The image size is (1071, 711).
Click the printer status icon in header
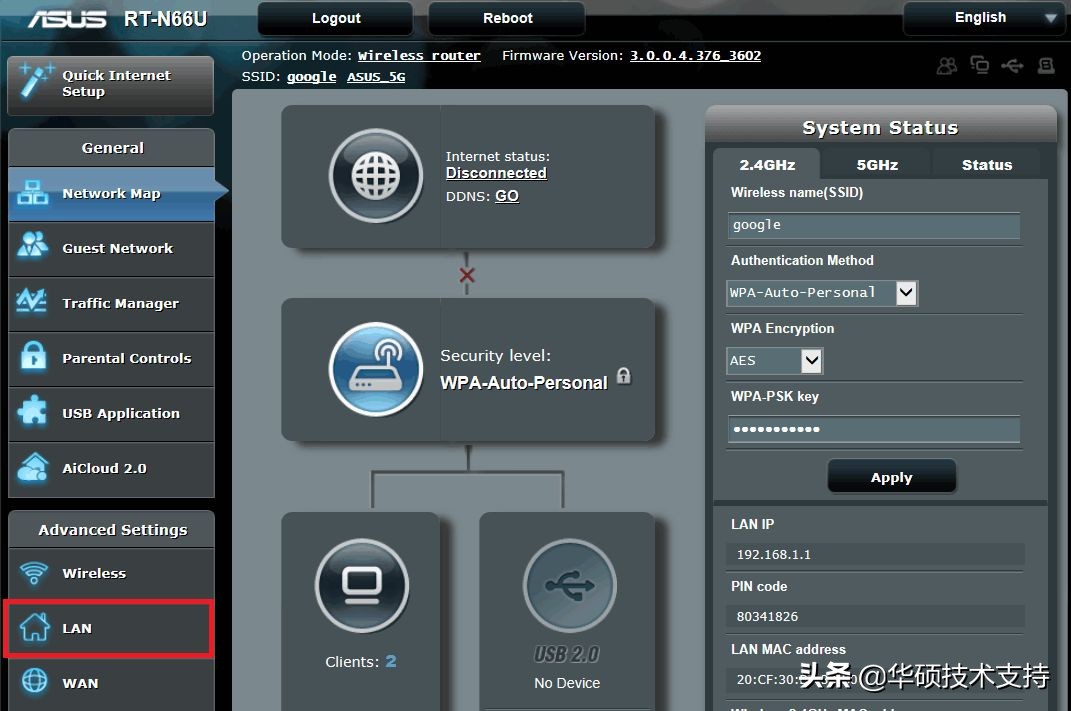pos(1046,66)
